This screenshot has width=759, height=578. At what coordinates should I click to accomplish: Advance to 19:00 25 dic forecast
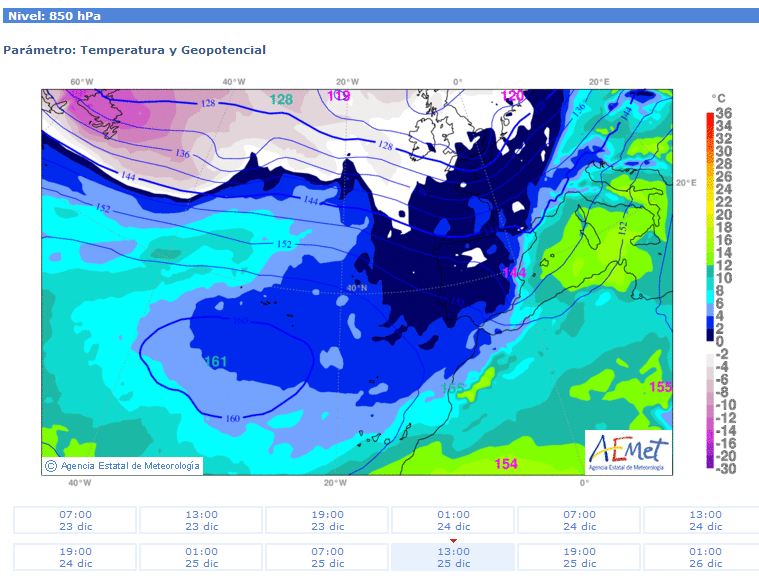click(x=579, y=557)
